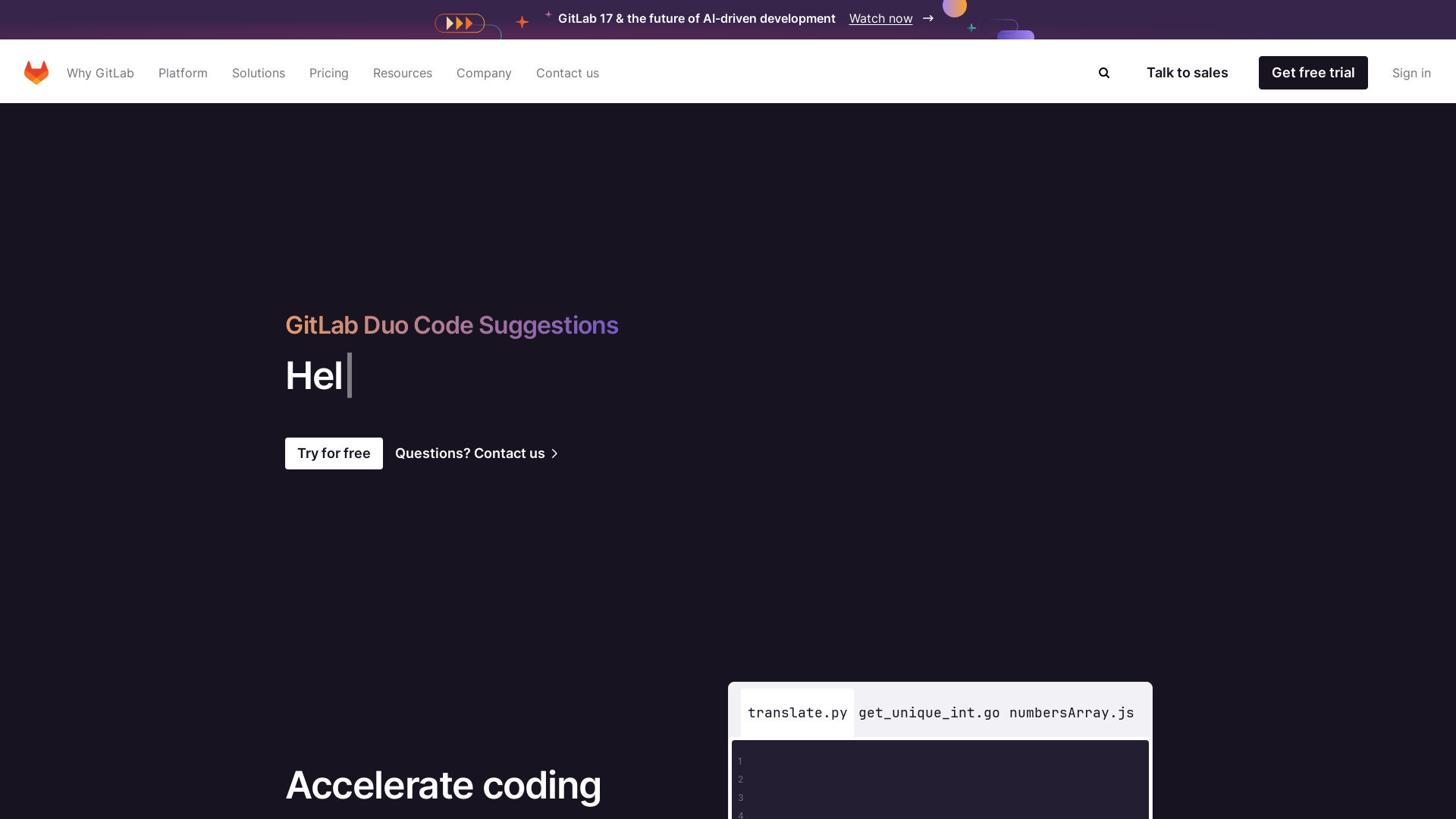Click the triple-arrow badge in the banner
1456x819 pixels.
click(x=460, y=24)
